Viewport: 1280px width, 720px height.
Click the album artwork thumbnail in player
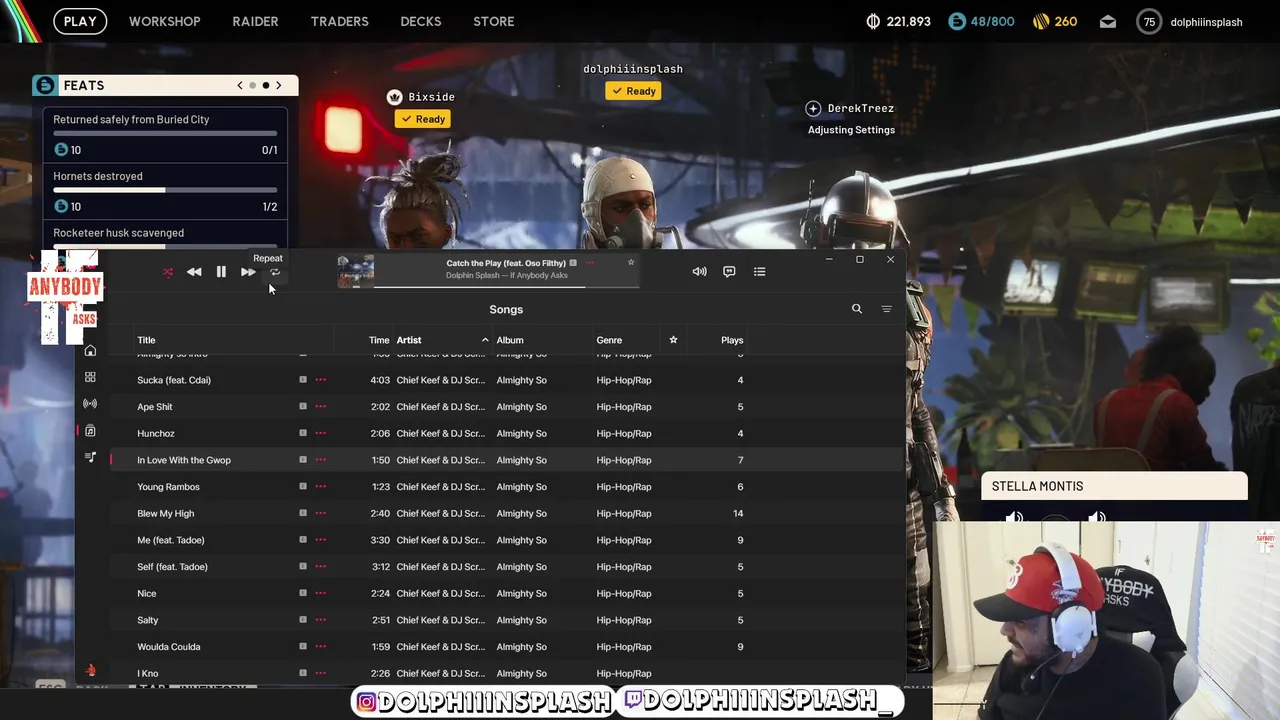355,271
